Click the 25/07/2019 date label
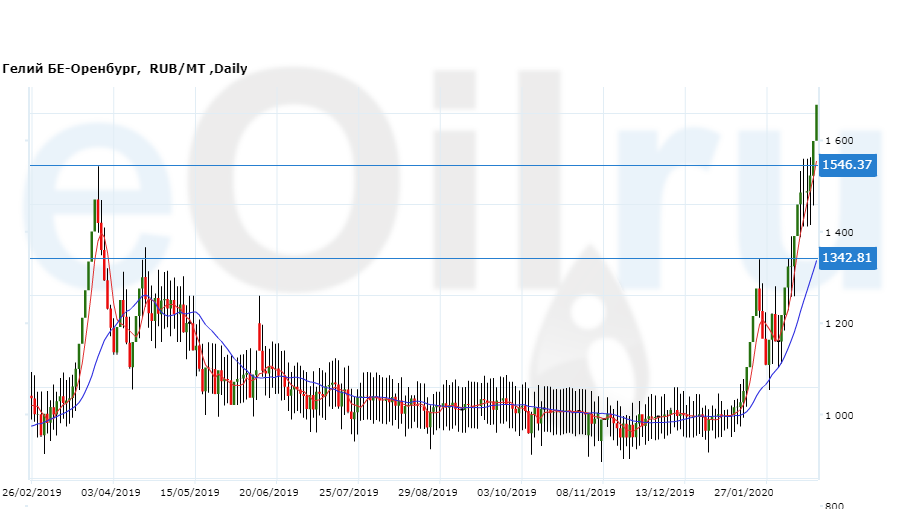Image resolution: width=909 pixels, height=509 pixels. 348,492
